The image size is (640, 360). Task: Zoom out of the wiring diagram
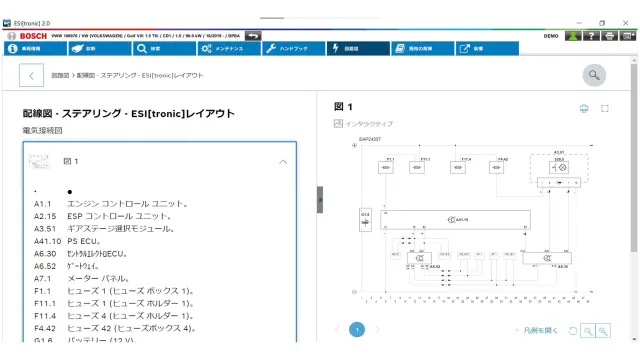[x=588, y=331]
